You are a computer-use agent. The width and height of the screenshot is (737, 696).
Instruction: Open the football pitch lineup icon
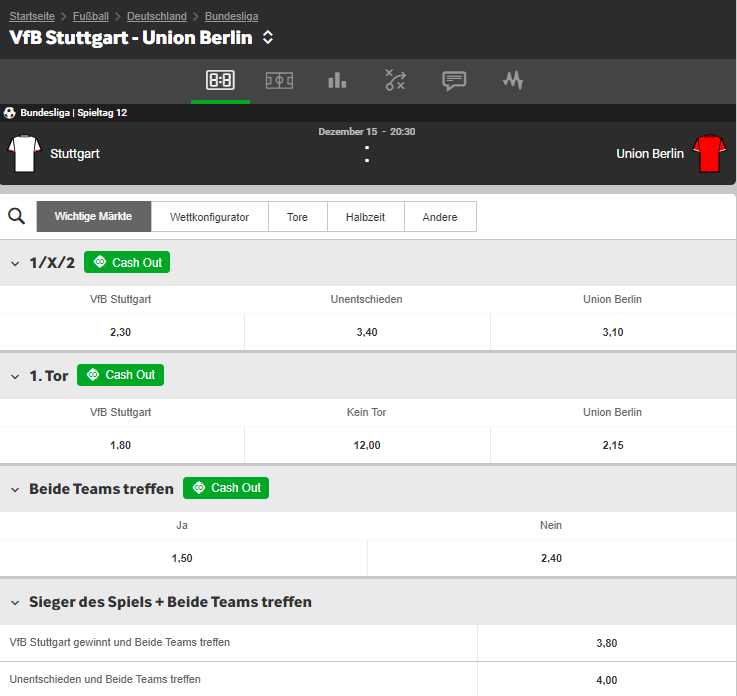pos(279,80)
